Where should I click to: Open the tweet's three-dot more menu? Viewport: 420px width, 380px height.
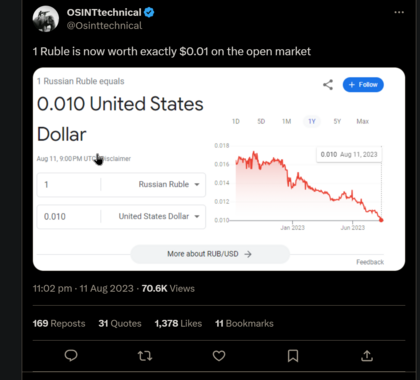tap(399, 12)
